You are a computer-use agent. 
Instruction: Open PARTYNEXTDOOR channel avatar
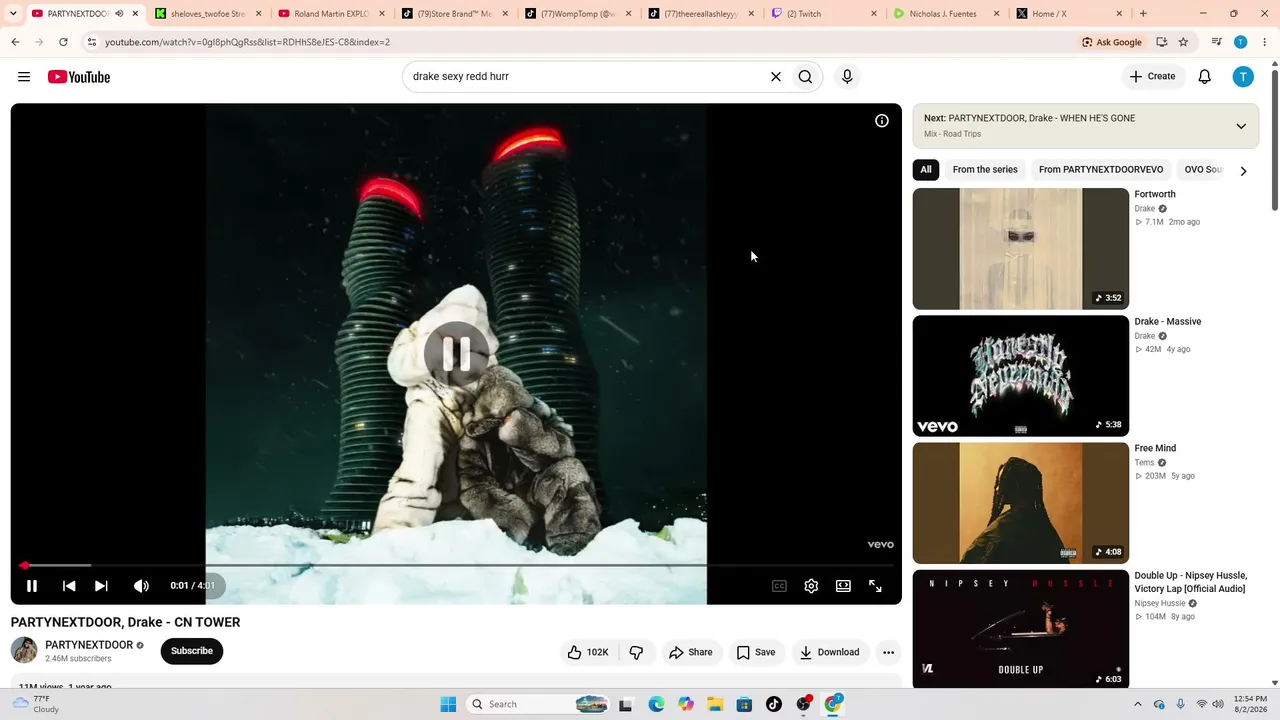pos(24,651)
